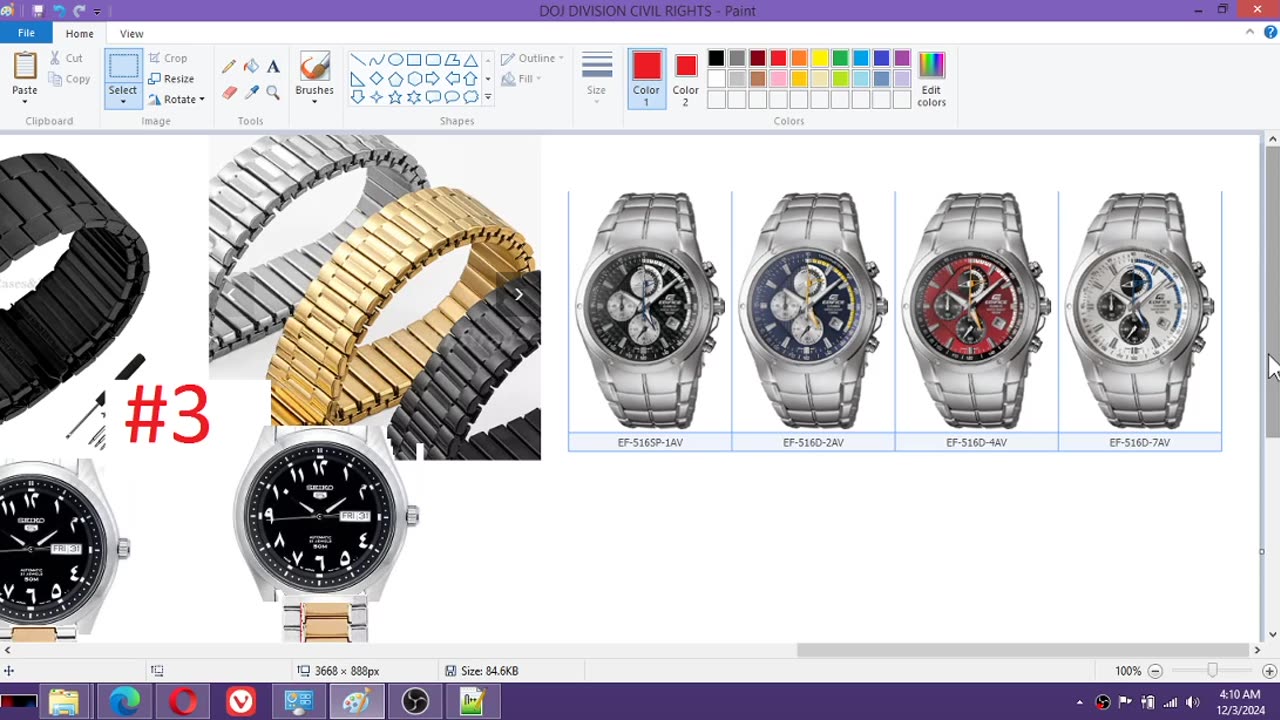Open File Explorer from the taskbar

click(x=64, y=702)
